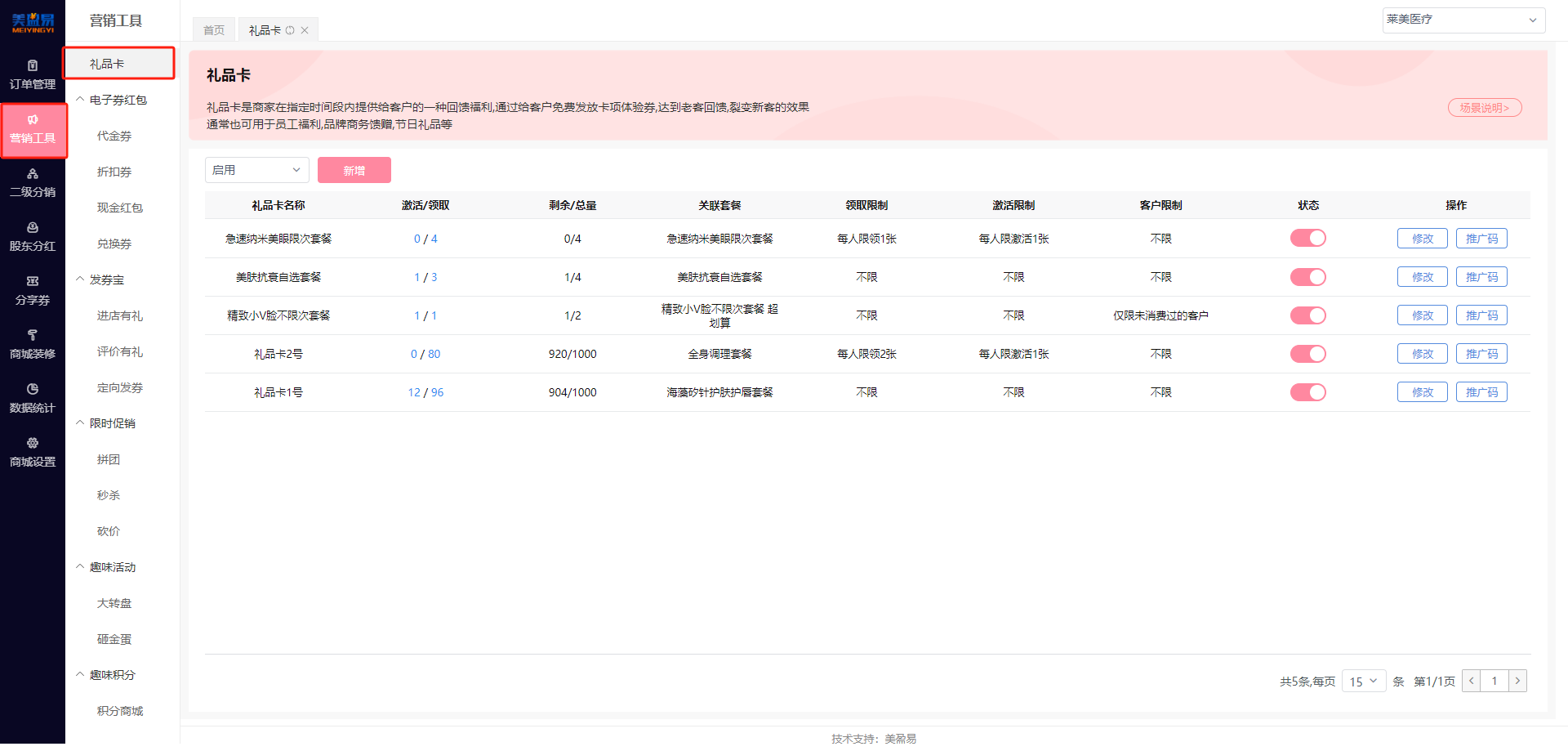
Task: Click the 新增 button to add gift card
Action: click(x=354, y=169)
